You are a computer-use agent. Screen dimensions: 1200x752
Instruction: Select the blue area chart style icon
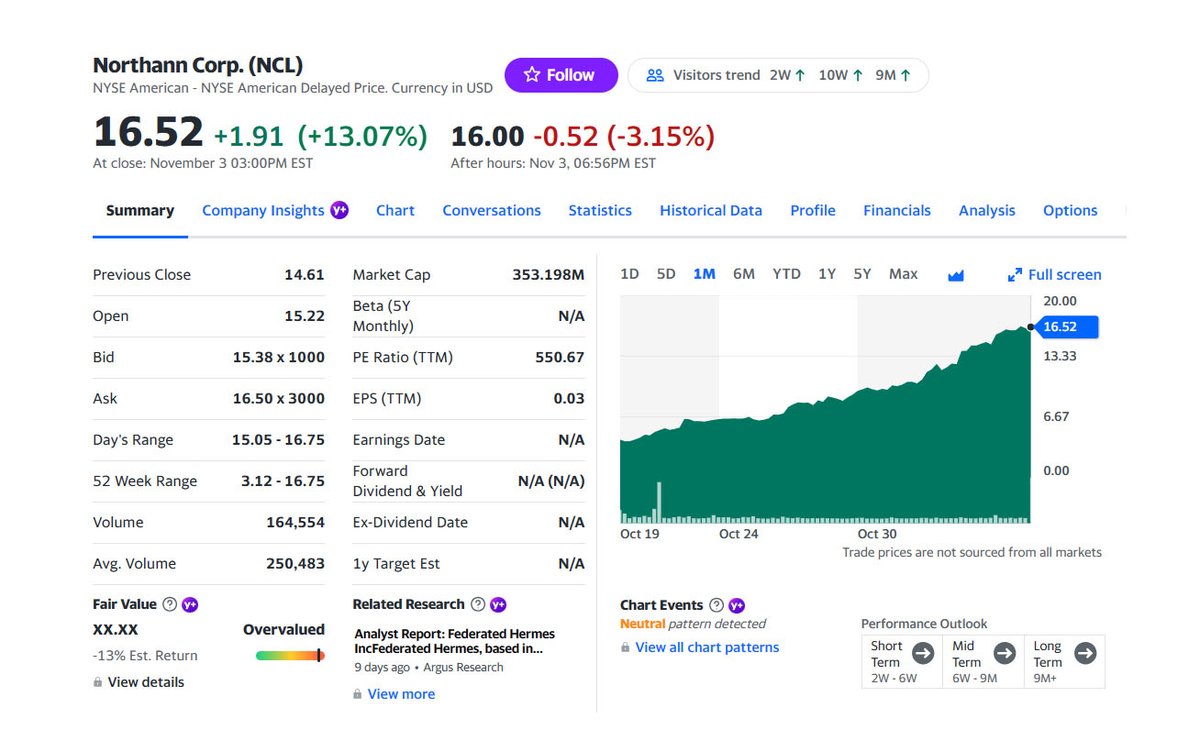click(x=956, y=273)
